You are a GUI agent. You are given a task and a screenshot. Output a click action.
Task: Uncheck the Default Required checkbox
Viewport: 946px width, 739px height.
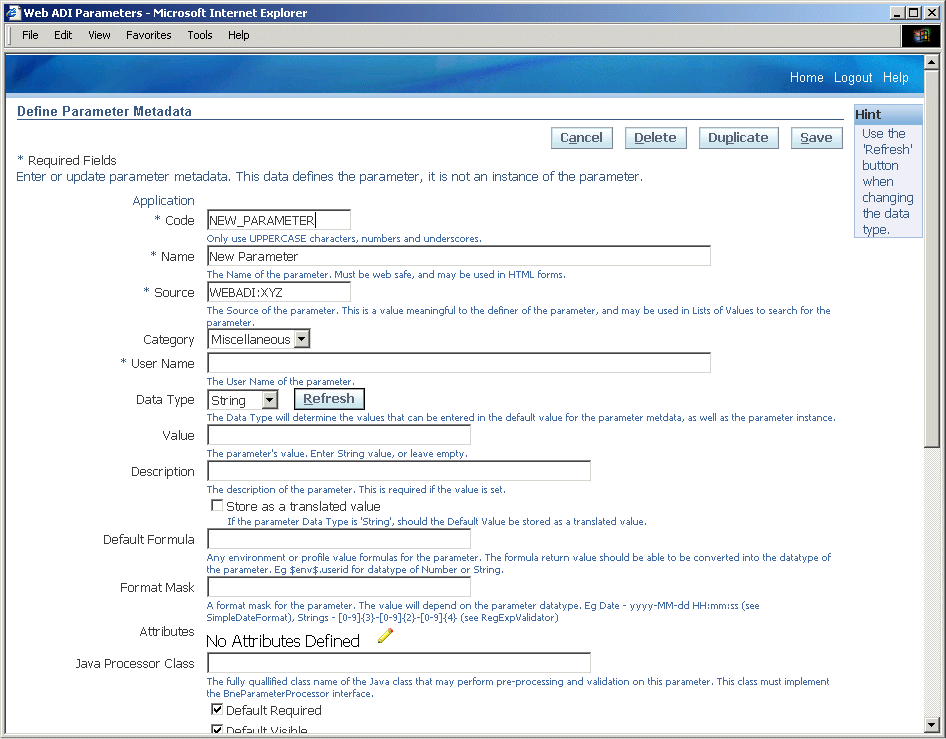click(217, 709)
